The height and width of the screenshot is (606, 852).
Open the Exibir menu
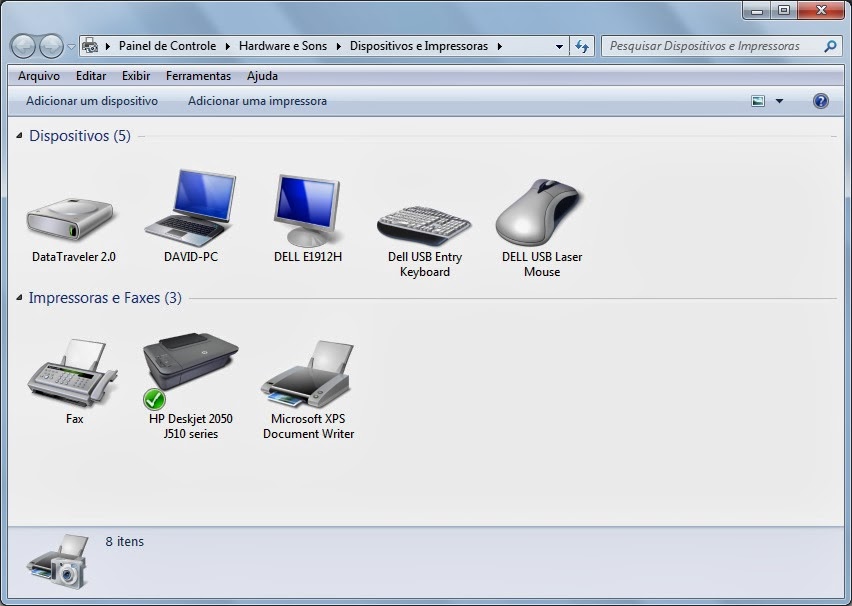136,76
